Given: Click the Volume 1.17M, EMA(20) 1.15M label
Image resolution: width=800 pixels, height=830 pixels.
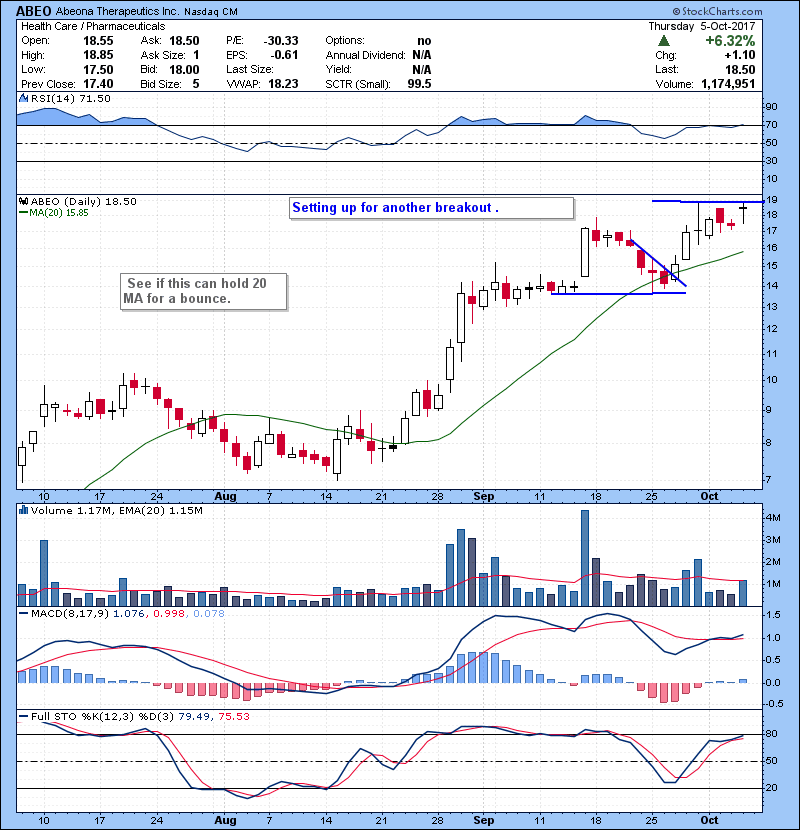Looking at the screenshot, I should coord(116,510).
